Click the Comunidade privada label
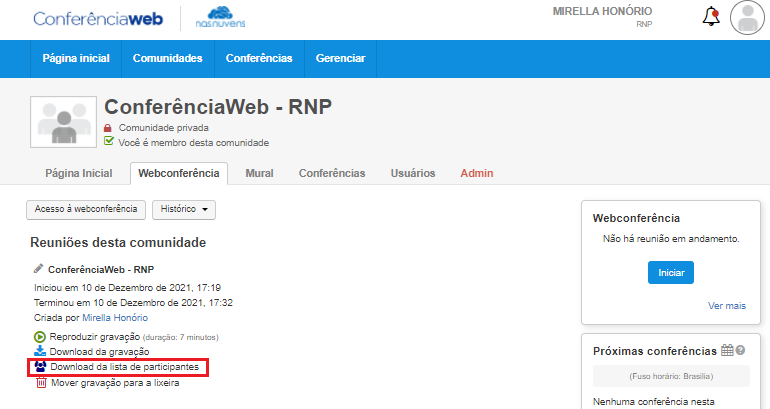This screenshot has height=409, width=770. pos(164,128)
